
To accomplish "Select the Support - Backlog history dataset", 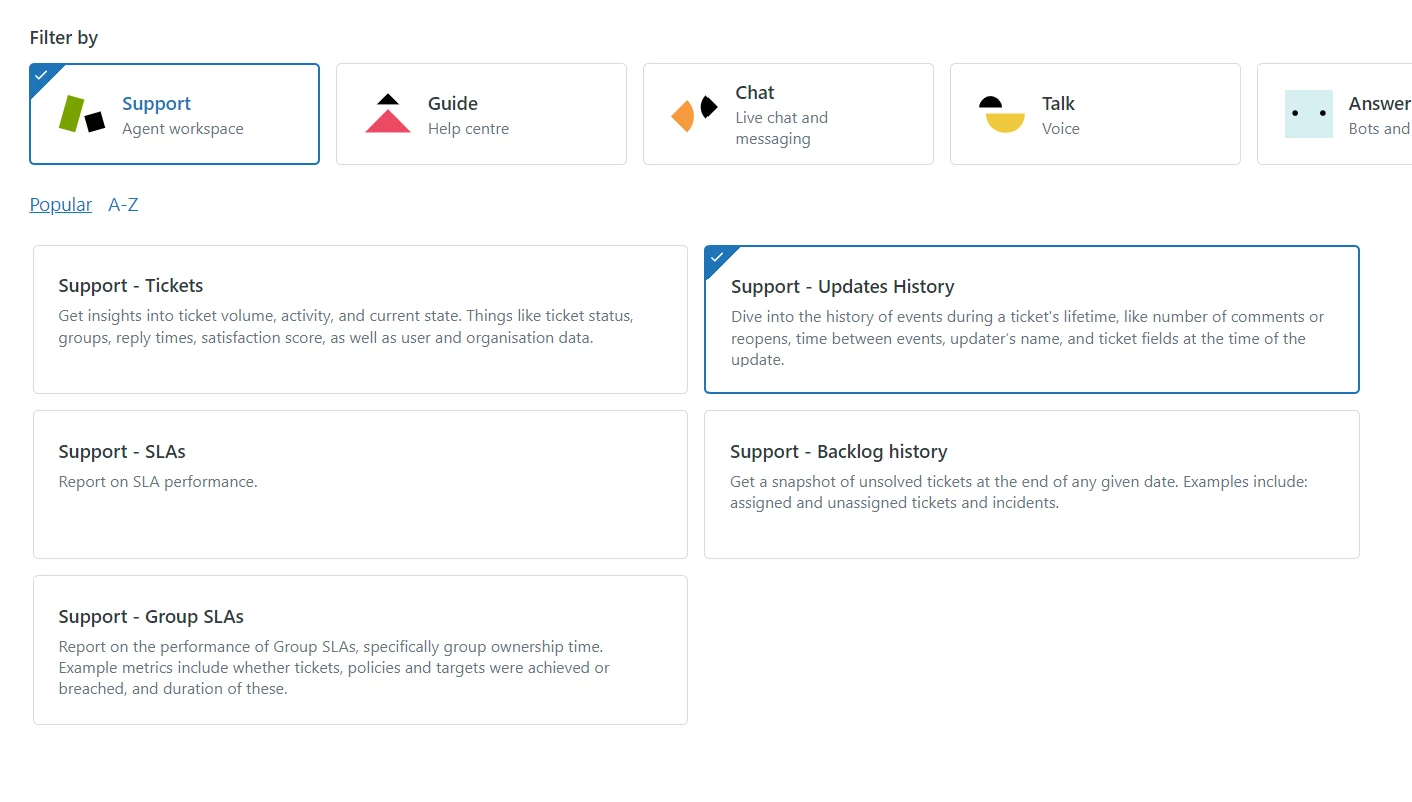I will click(1032, 484).
